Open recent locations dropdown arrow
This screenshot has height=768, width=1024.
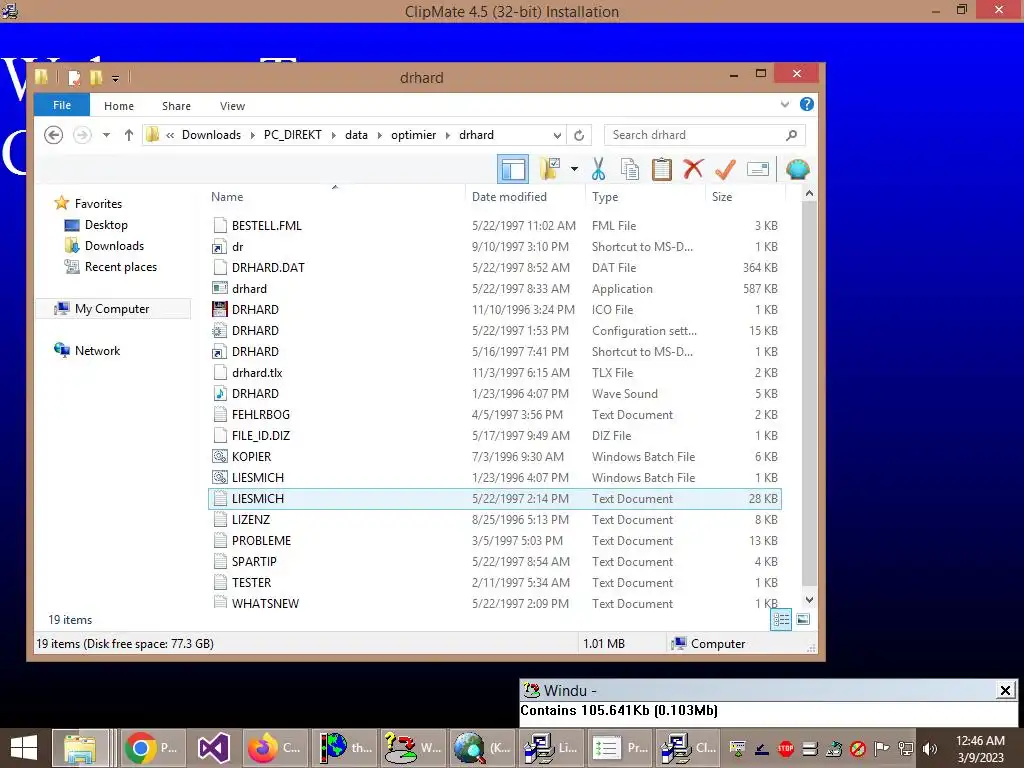pyautogui.click(x=106, y=135)
